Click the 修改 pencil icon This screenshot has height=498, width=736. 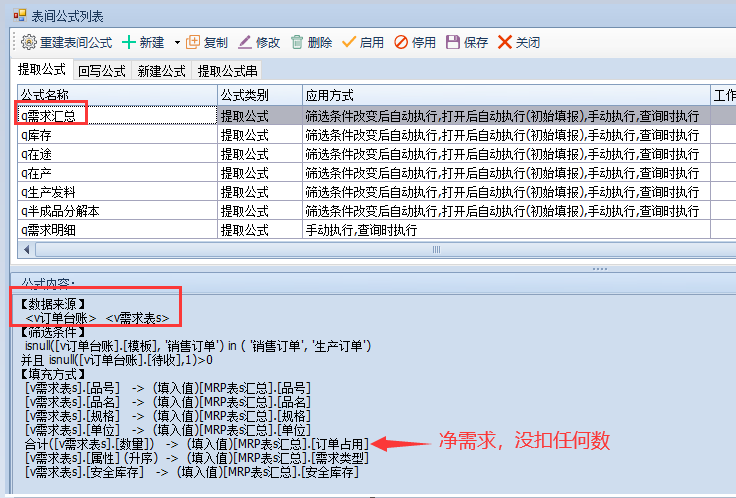[245, 42]
